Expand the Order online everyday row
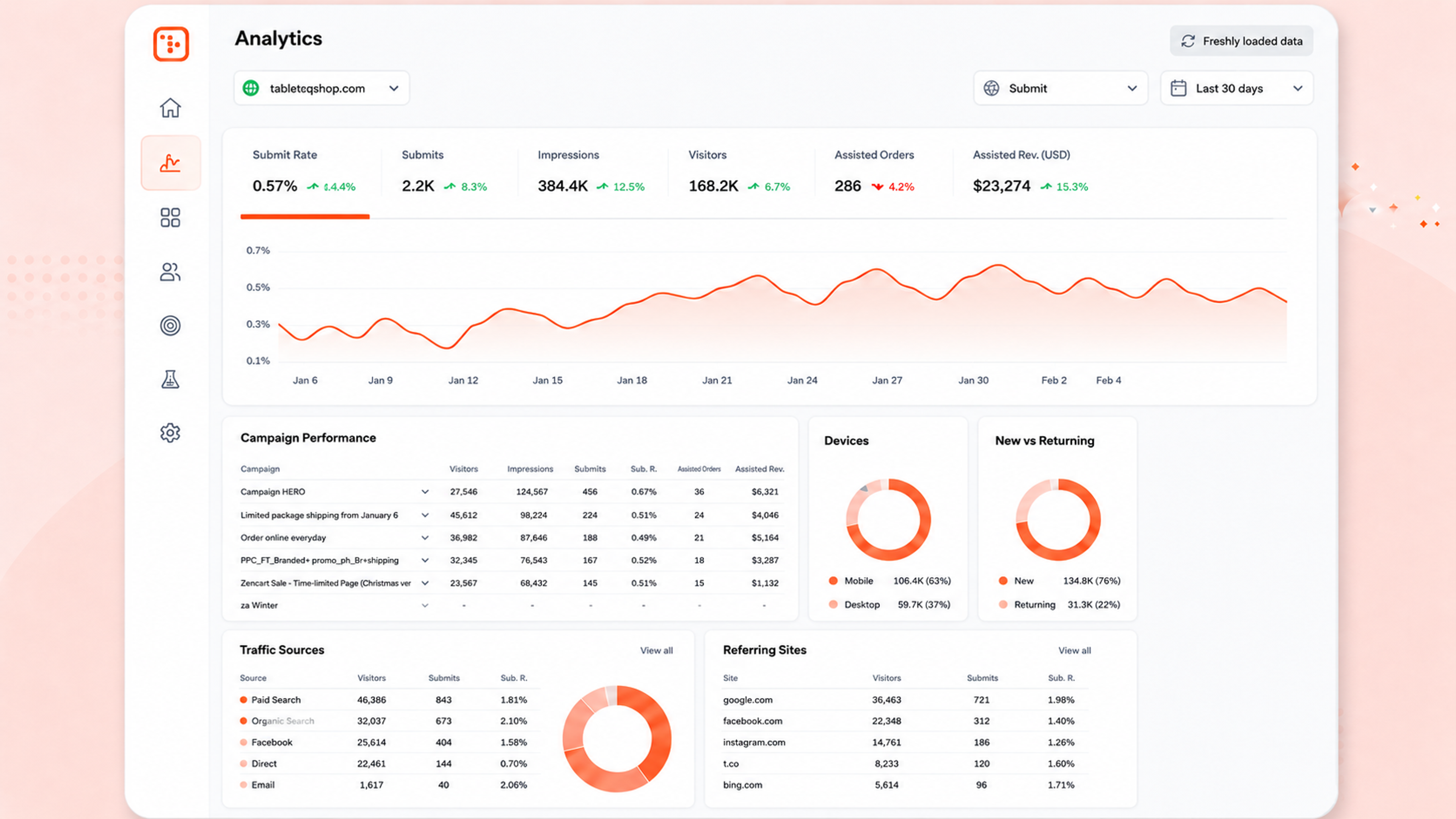 pos(425,538)
